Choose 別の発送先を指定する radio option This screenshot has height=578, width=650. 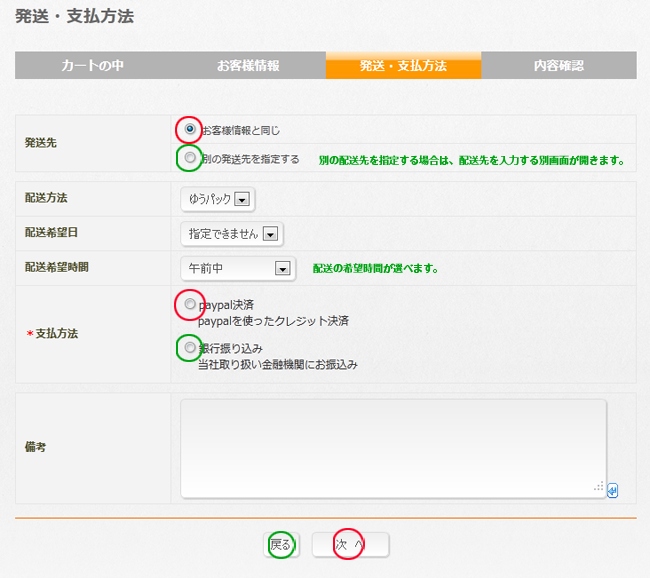point(190,158)
